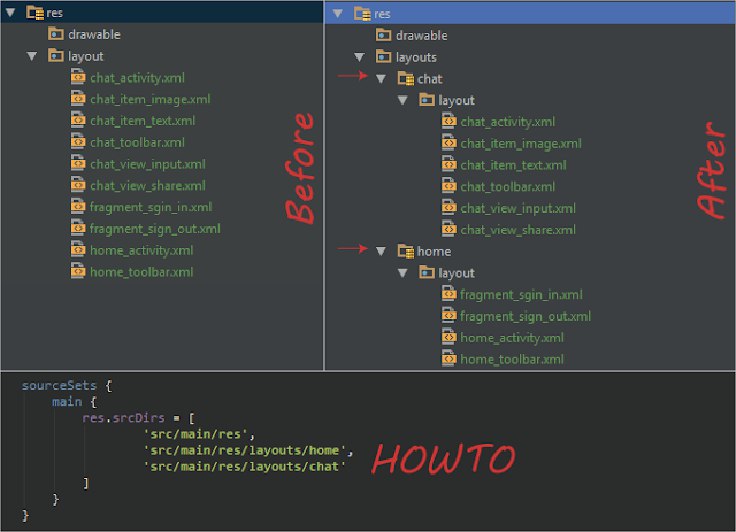Select chat_item_text.xml name in After panel
This screenshot has height=532, width=736.
[513, 165]
